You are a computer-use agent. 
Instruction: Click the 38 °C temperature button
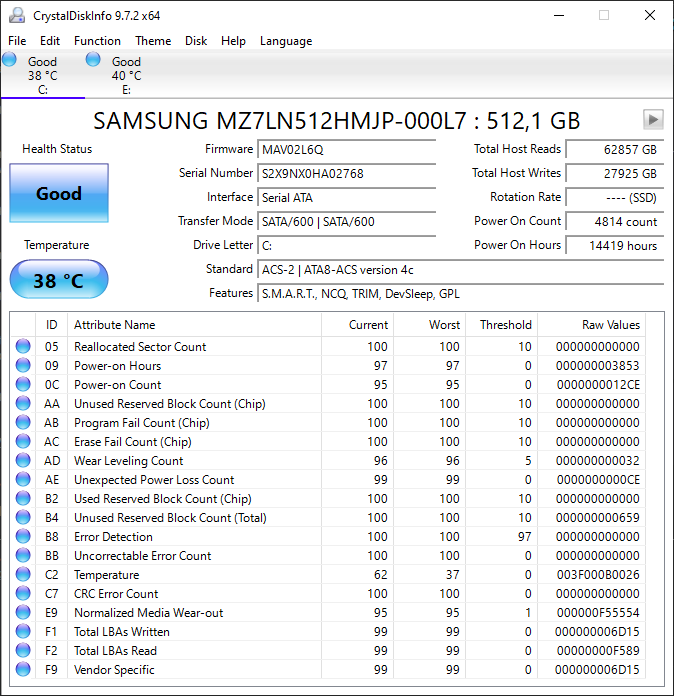pyautogui.click(x=59, y=280)
